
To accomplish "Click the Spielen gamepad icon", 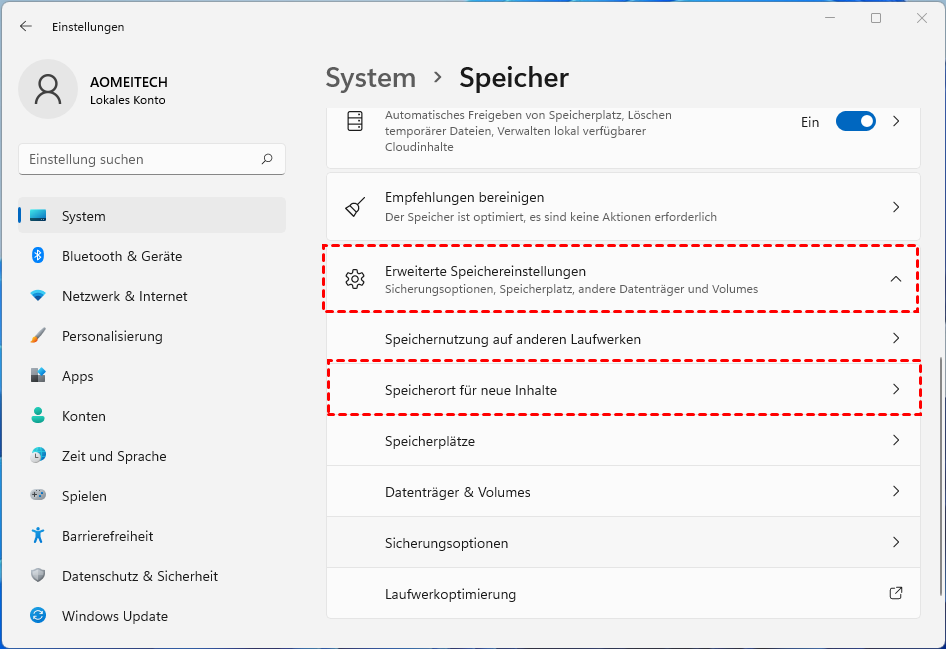I will pos(38,496).
